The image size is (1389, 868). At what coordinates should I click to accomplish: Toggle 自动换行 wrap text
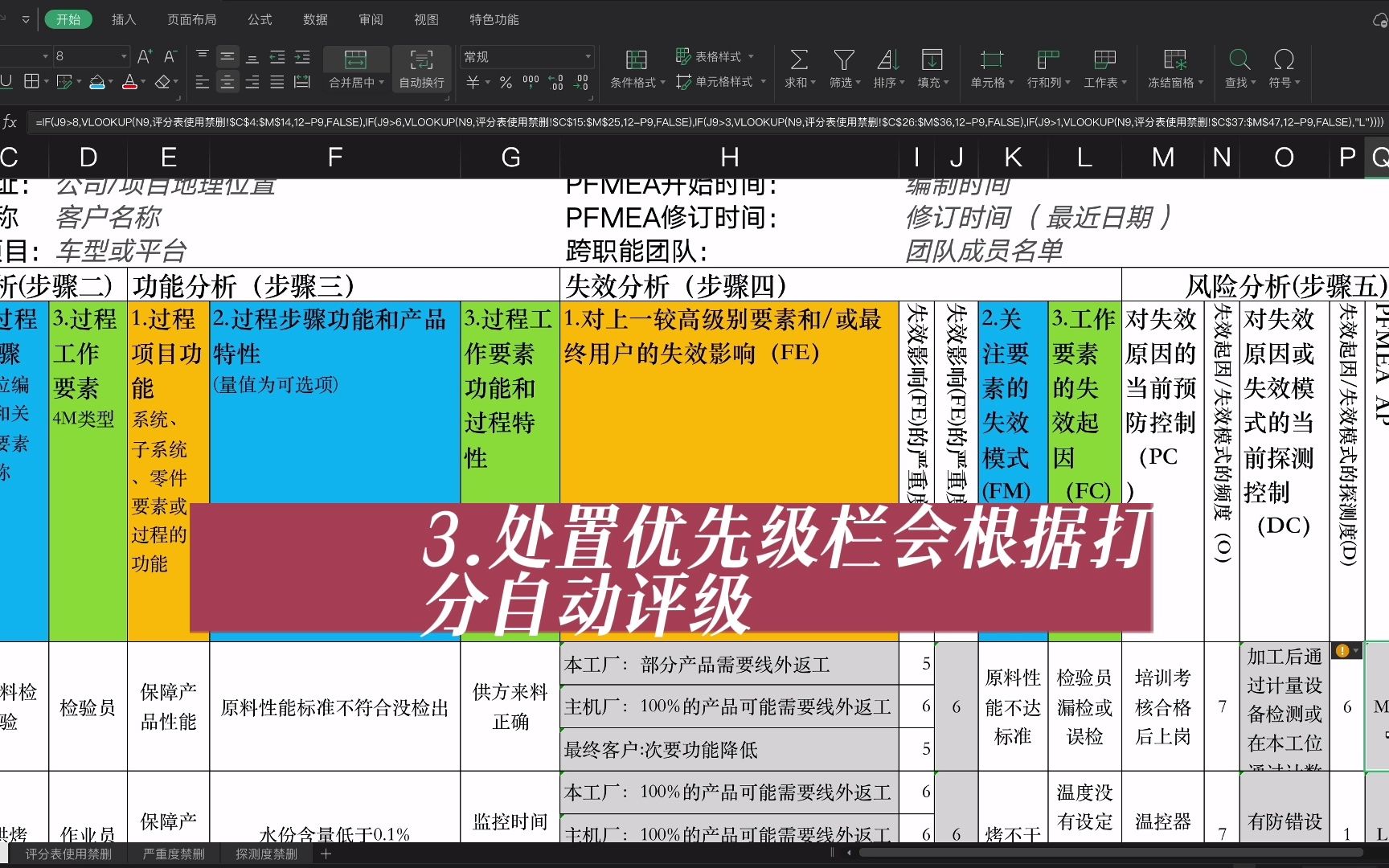[x=422, y=69]
